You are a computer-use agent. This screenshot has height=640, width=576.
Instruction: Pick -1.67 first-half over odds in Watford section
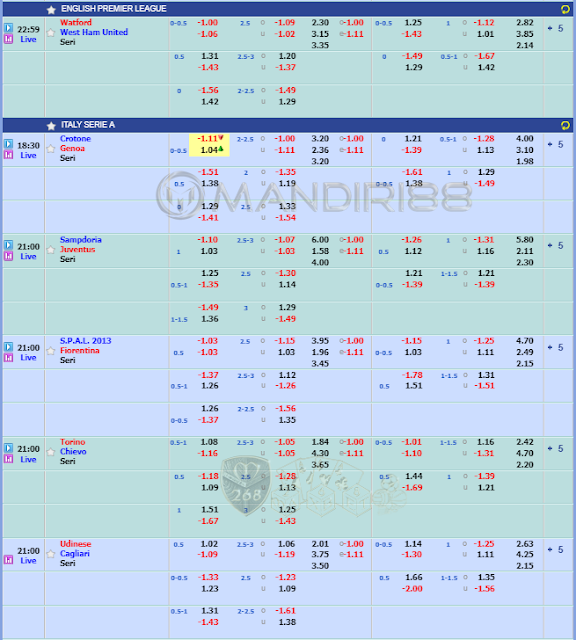pos(484,56)
